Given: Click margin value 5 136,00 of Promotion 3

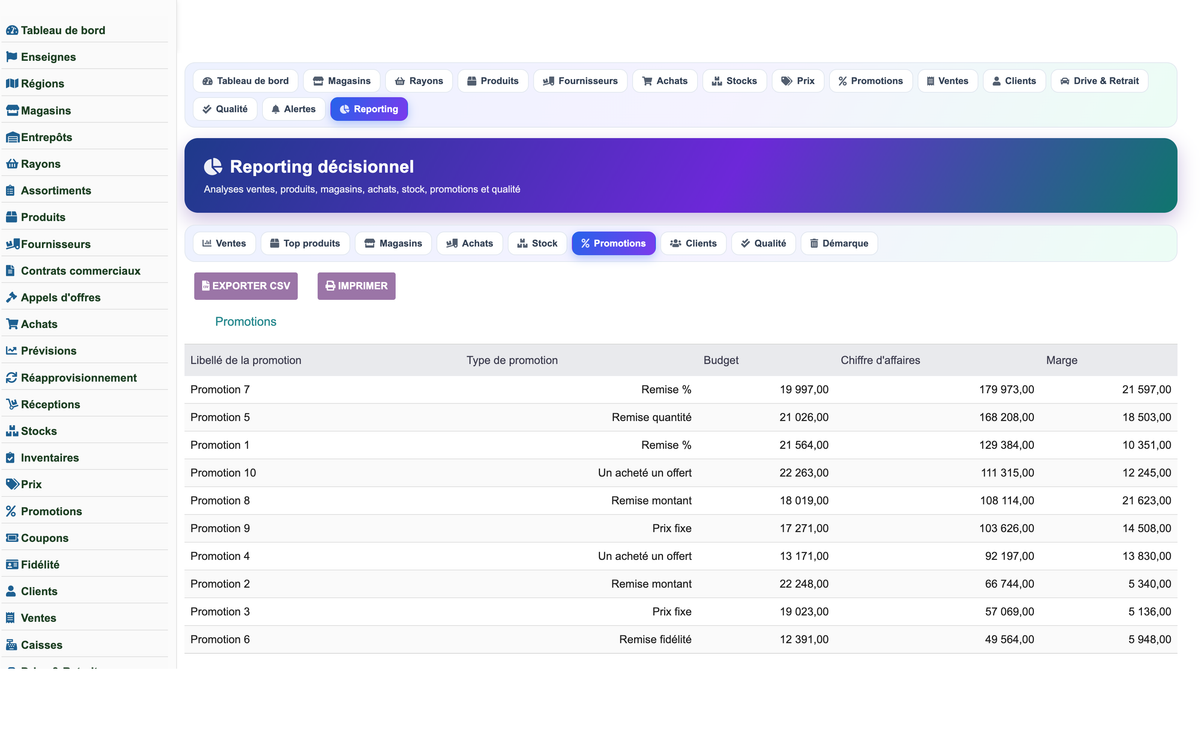Looking at the screenshot, I should pos(1150,612).
